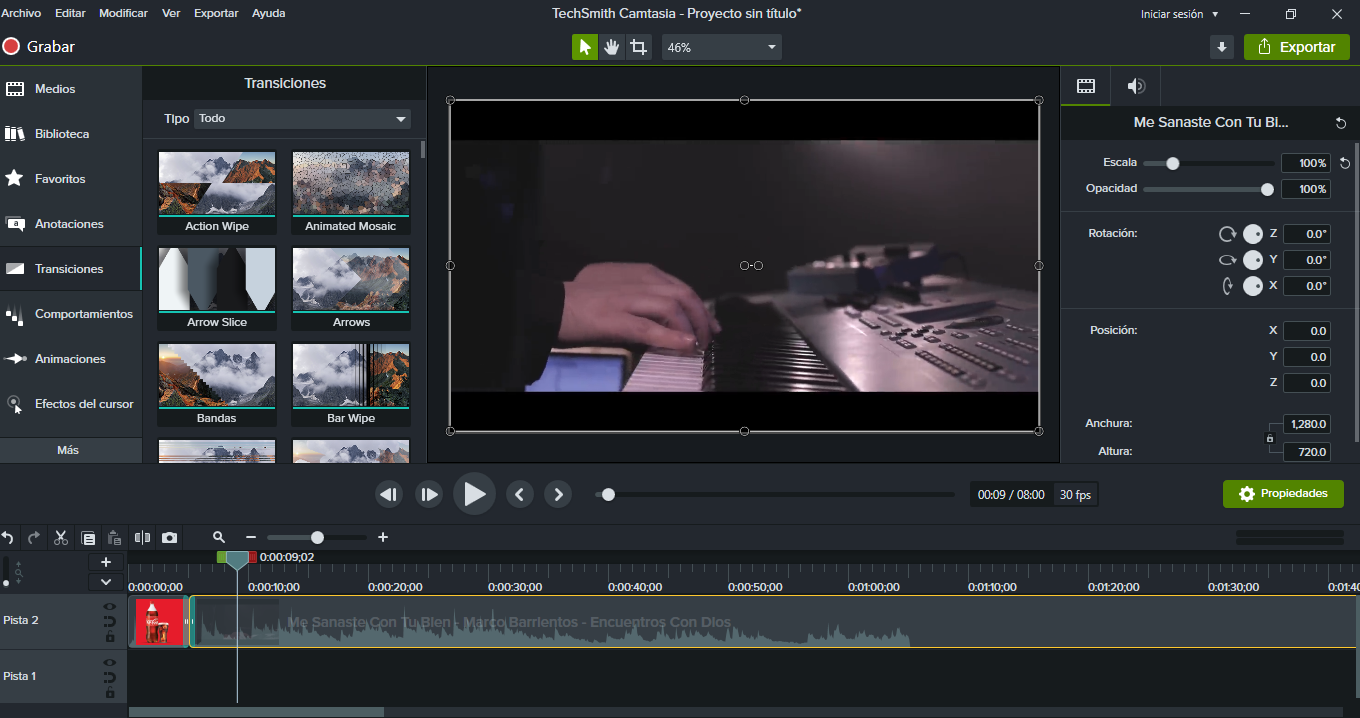The image size is (1360, 718).
Task: Paste clip using the clipboard icon
Action: pos(115,538)
